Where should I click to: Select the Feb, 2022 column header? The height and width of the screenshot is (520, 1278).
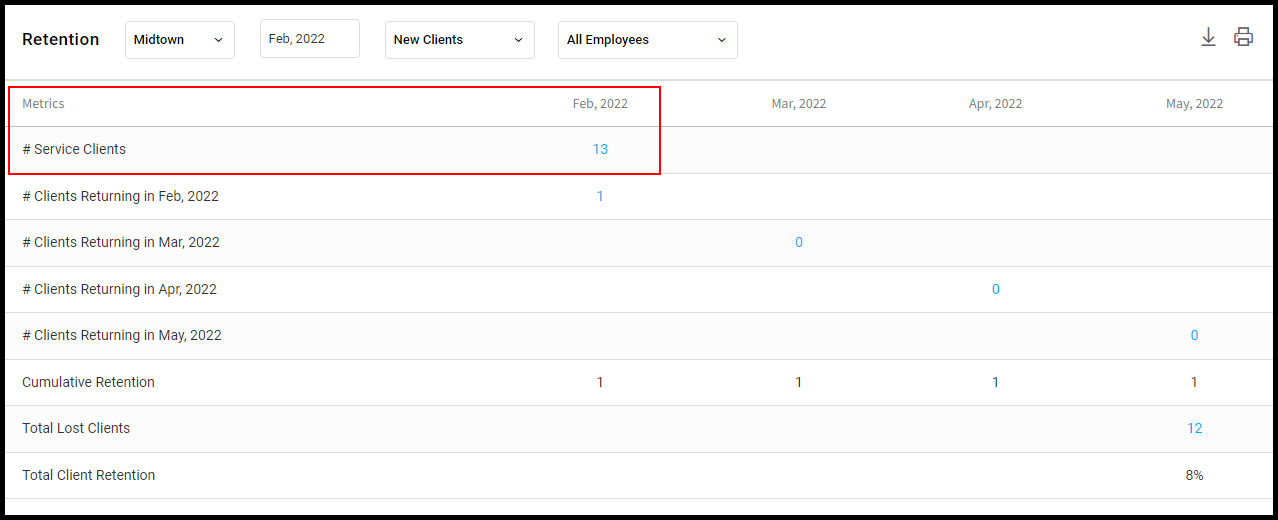600,104
